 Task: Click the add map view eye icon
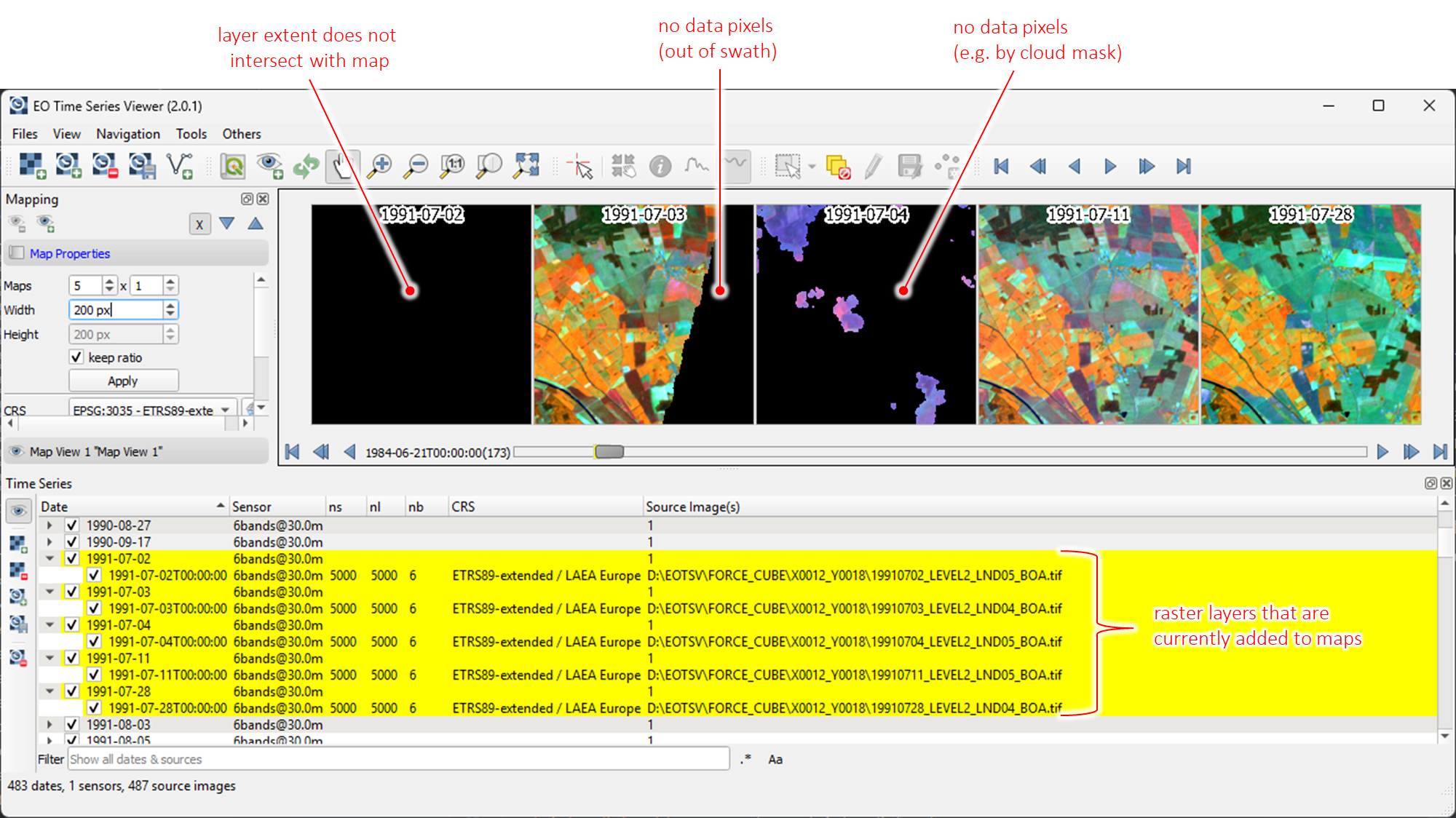(269, 166)
